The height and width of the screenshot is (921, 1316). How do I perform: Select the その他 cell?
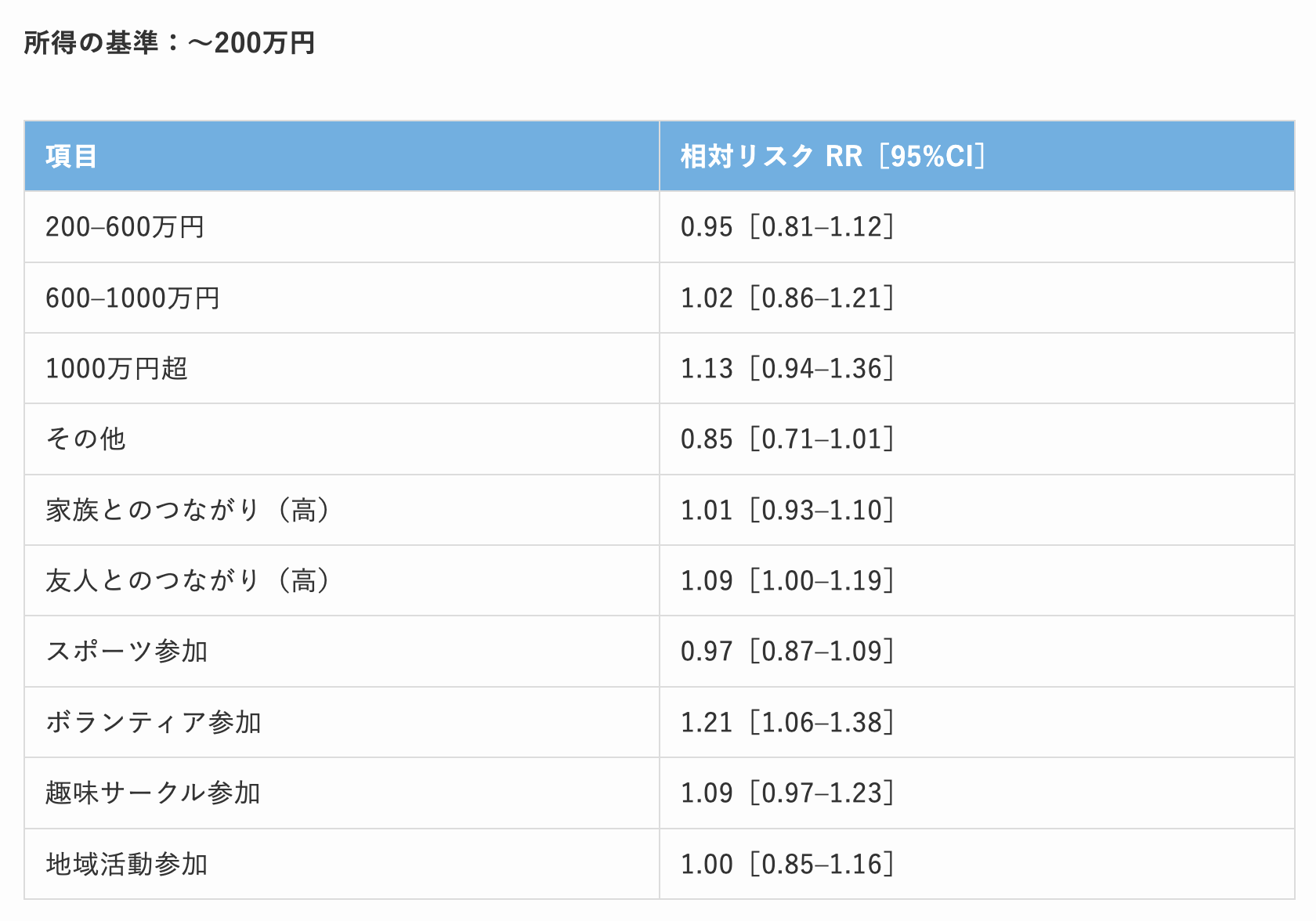(x=85, y=439)
